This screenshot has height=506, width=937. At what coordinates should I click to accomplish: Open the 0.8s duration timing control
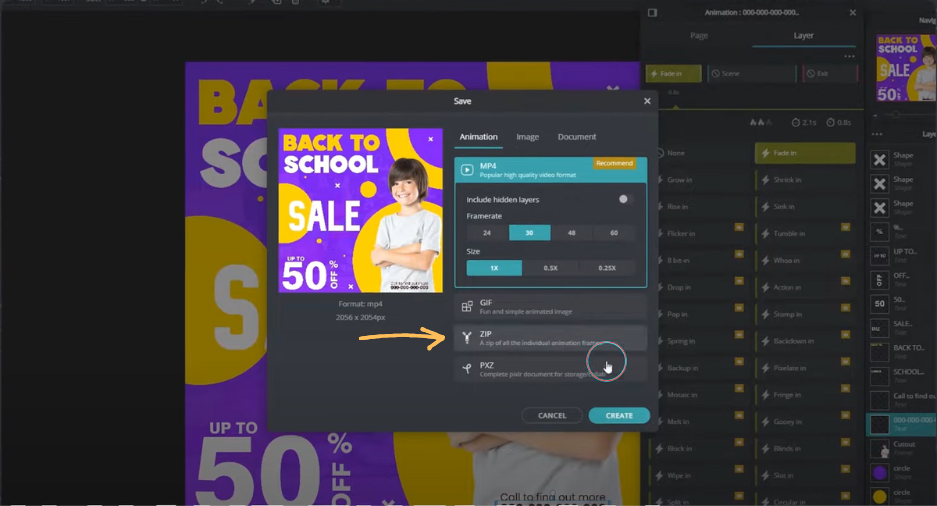click(x=839, y=122)
